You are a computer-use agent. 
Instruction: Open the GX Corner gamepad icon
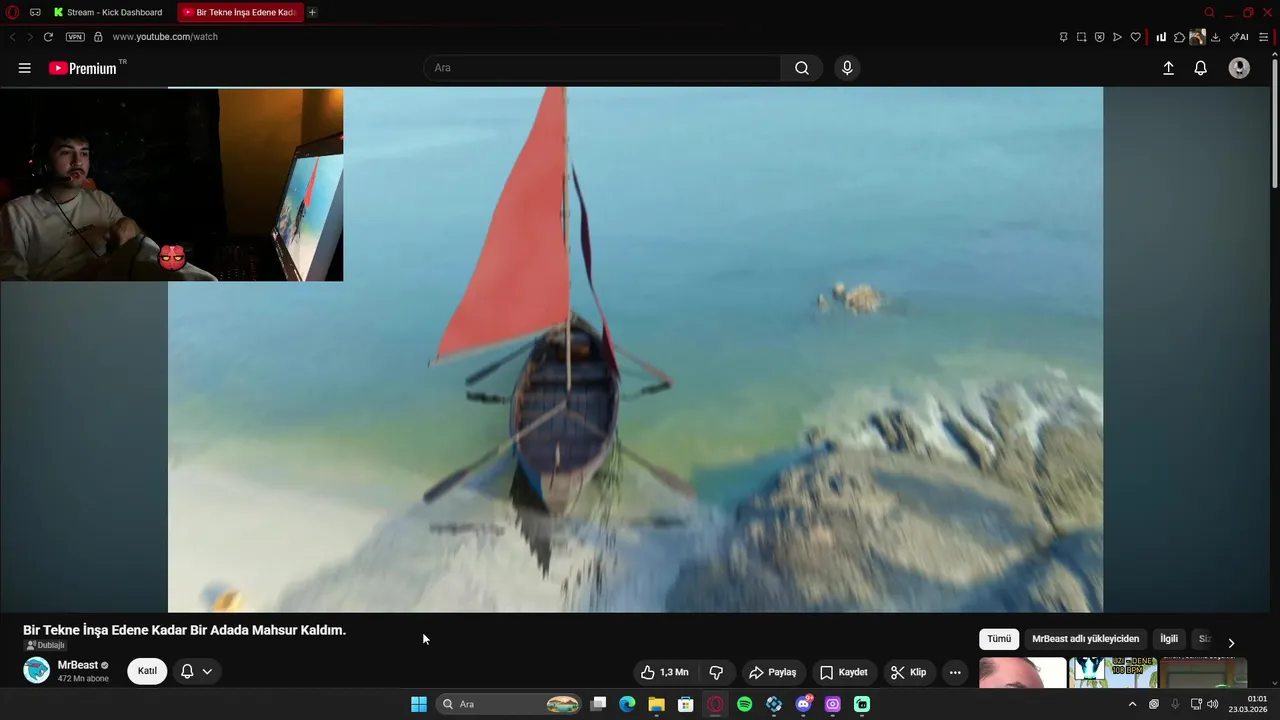coord(35,12)
